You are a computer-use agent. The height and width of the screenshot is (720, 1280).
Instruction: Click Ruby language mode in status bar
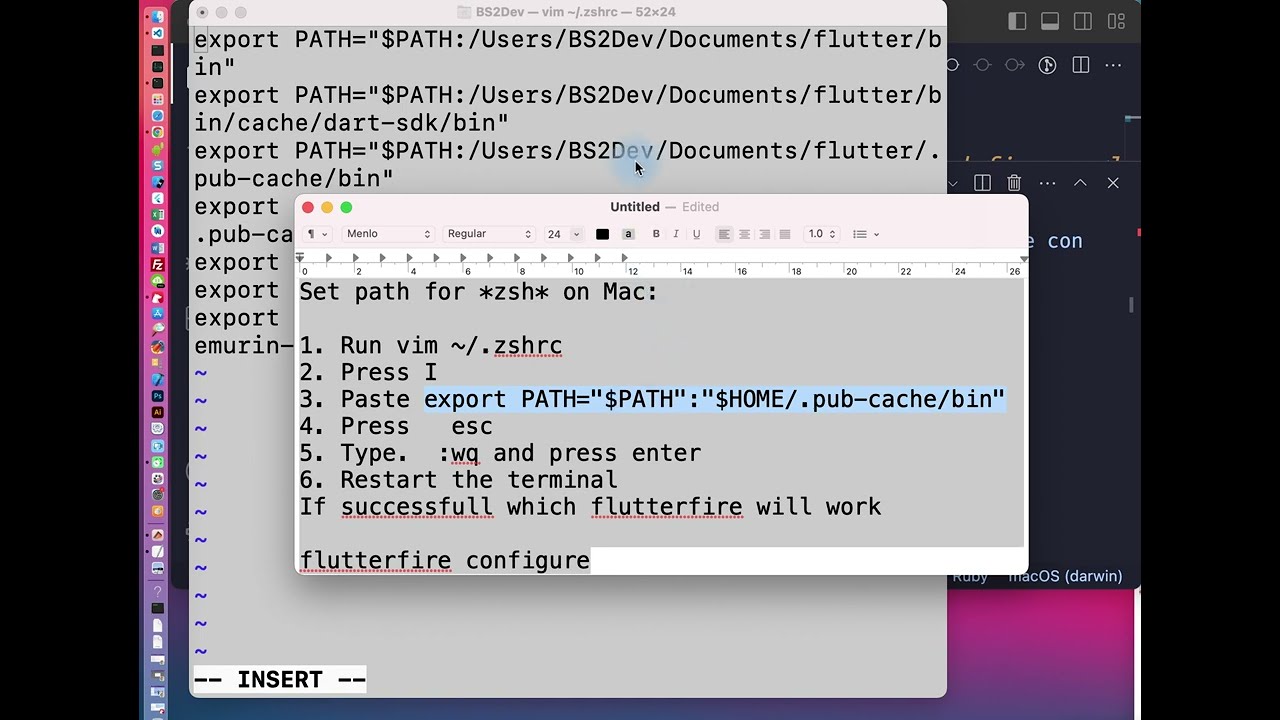point(969,577)
